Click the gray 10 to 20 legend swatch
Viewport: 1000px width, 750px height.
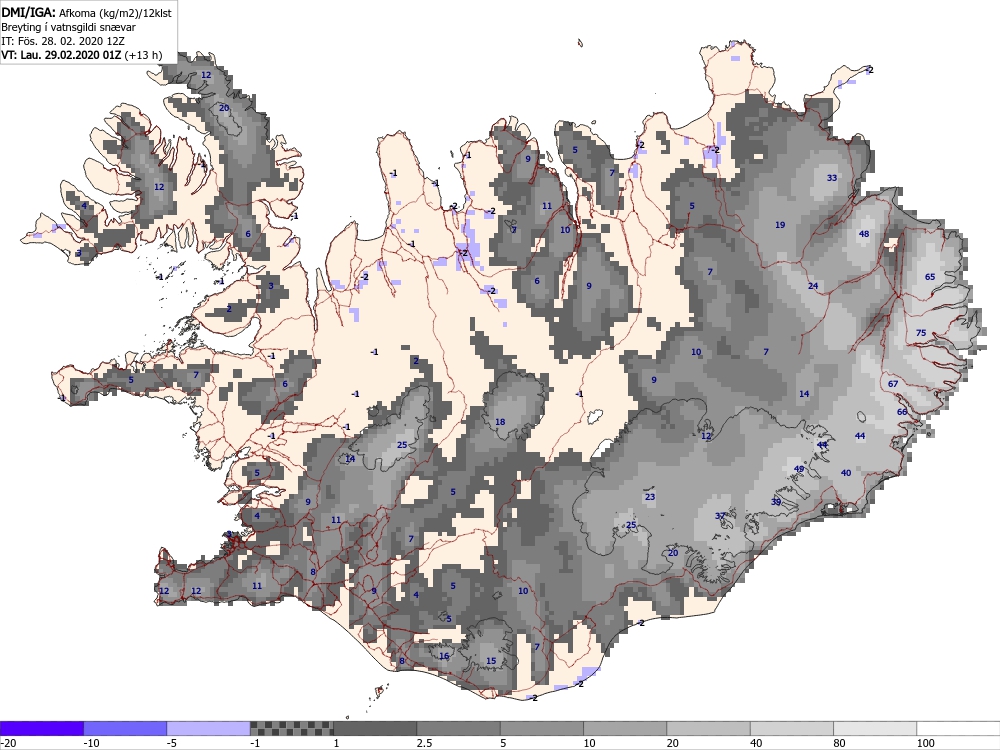click(625, 728)
